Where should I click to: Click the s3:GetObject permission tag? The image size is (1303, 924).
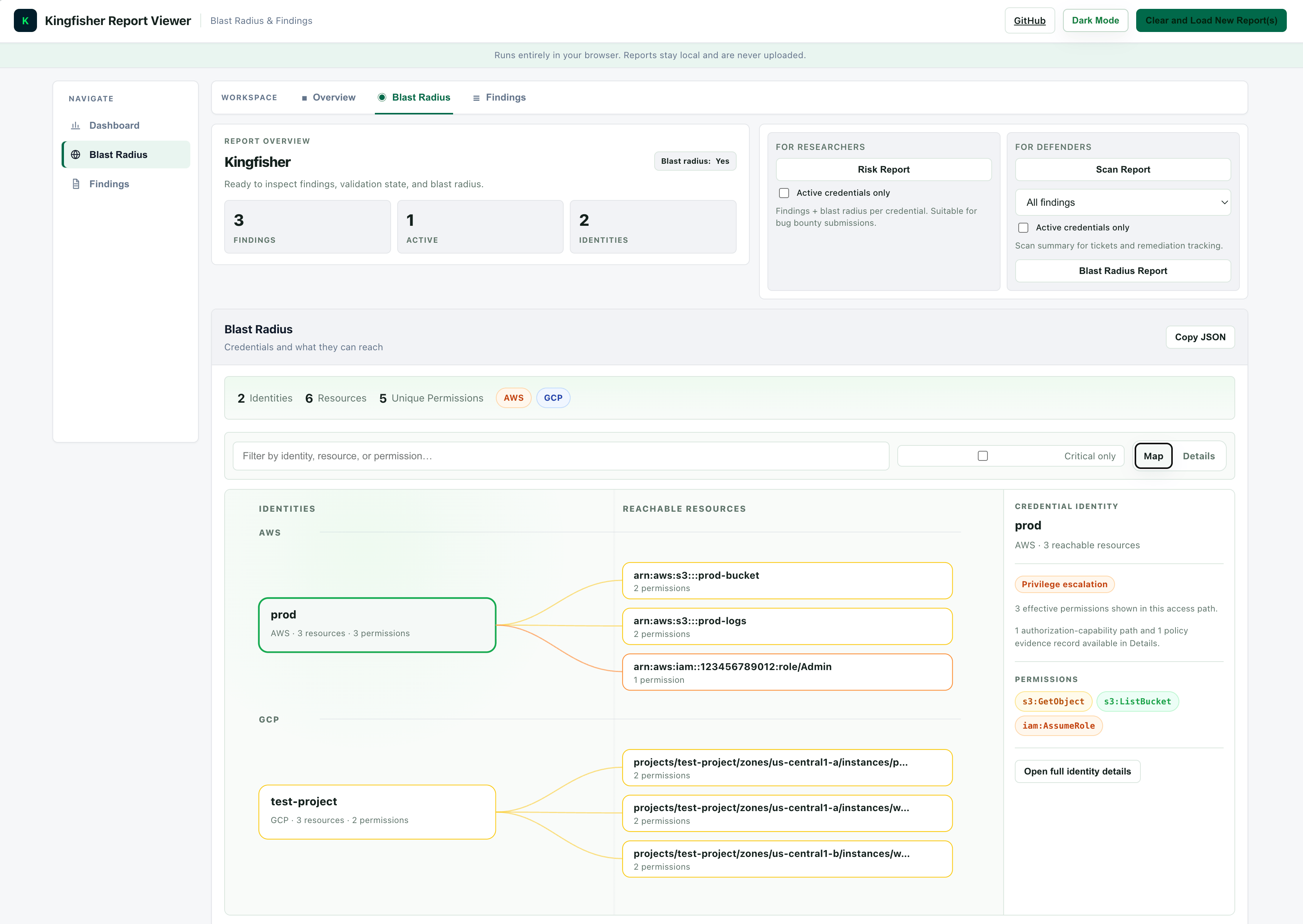(1053, 702)
